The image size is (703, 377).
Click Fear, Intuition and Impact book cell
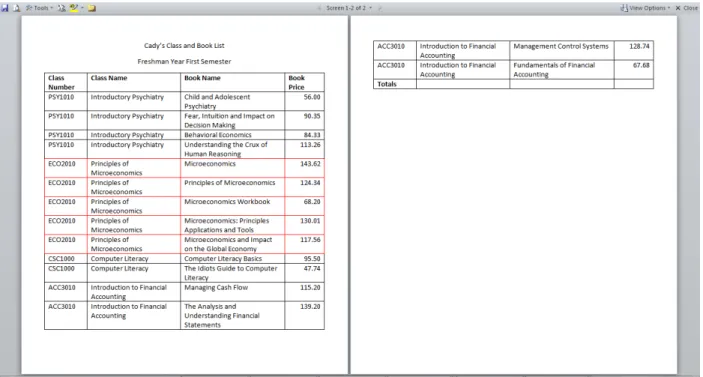232,121
